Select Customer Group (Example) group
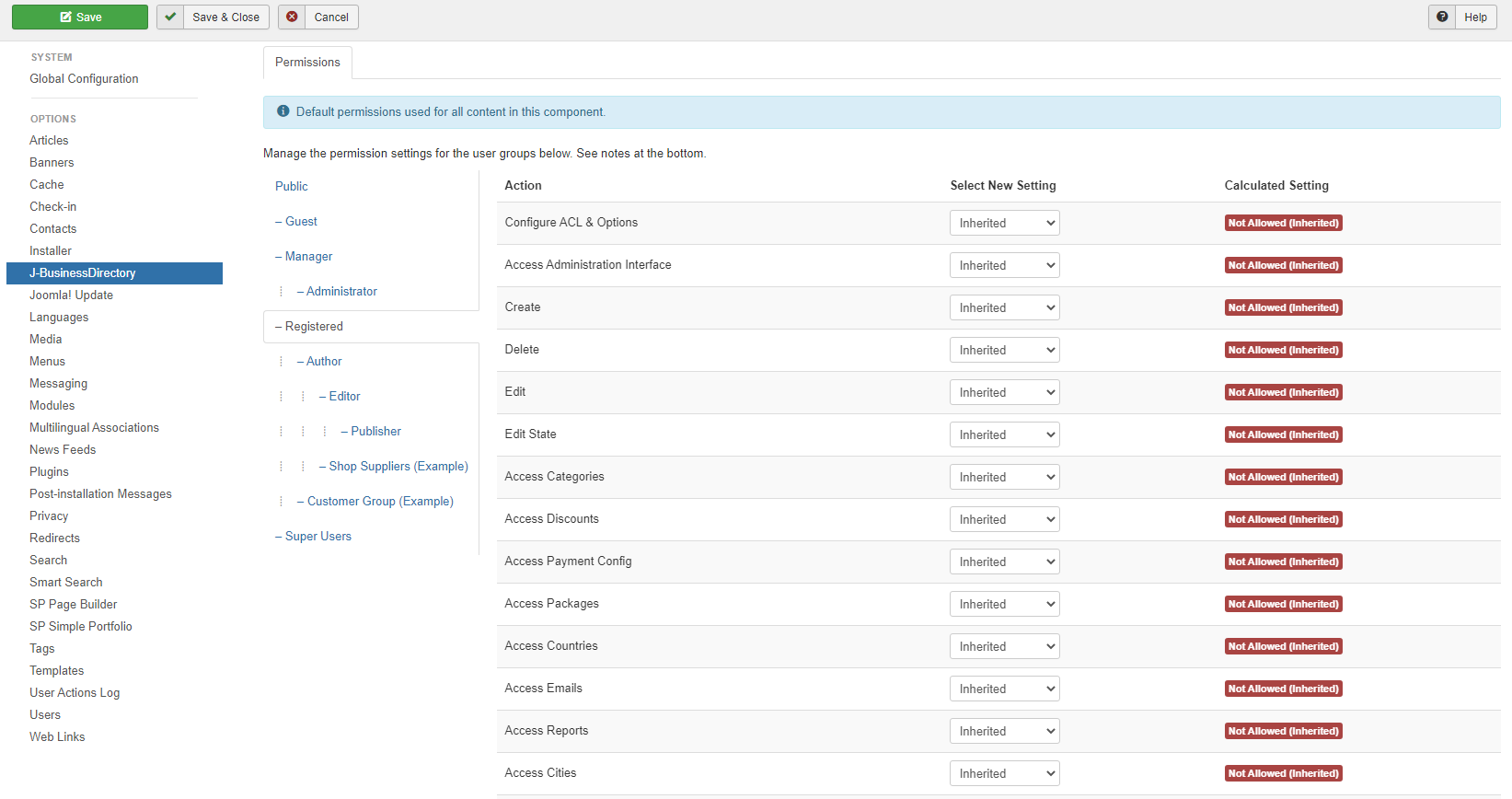 [380, 501]
